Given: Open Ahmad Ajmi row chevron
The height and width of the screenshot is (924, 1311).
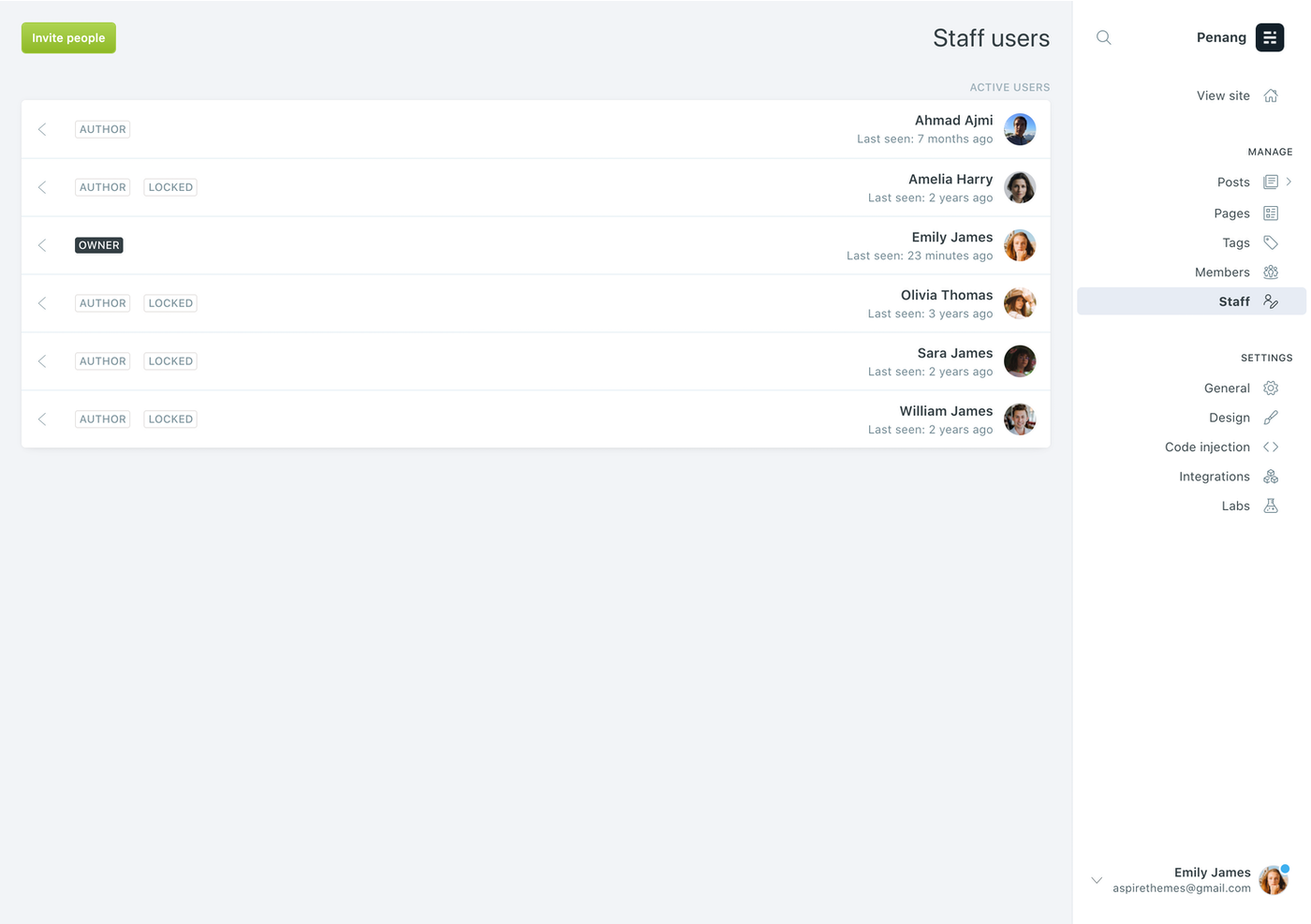Looking at the screenshot, I should pos(42,129).
